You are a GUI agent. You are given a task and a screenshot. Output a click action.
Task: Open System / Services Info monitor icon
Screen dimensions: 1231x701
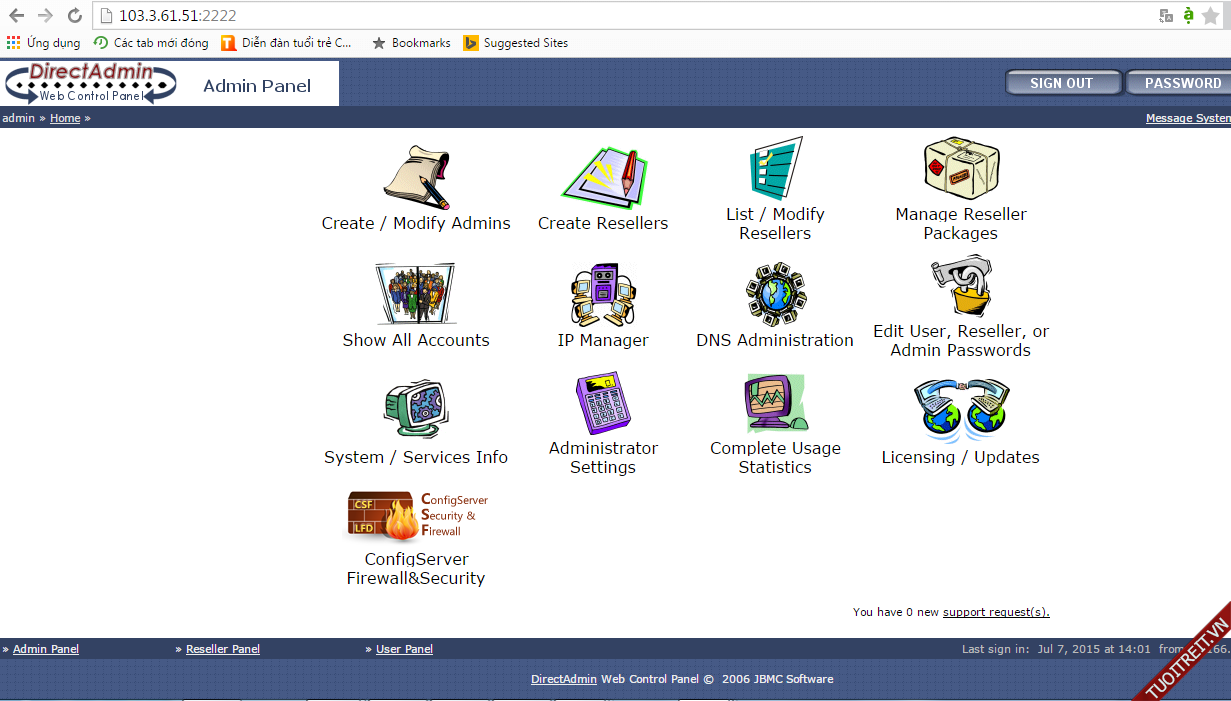pos(415,409)
